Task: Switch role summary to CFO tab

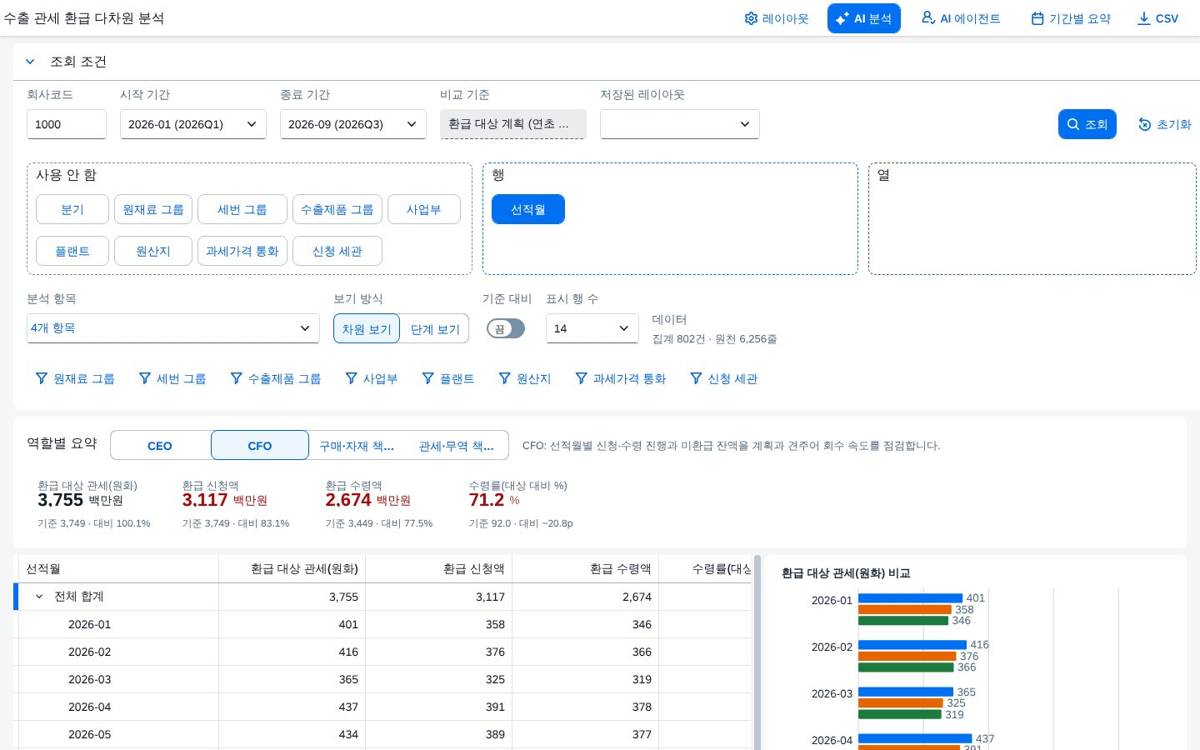Action: (260, 445)
